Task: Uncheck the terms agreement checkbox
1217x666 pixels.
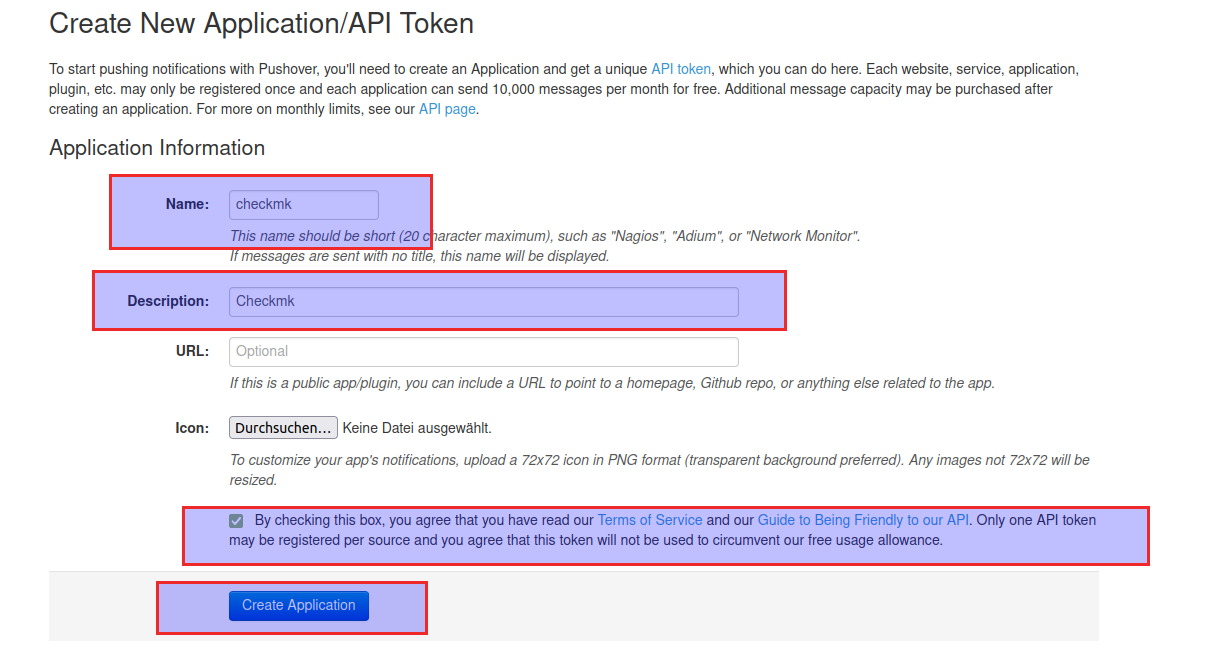Action: [x=236, y=521]
